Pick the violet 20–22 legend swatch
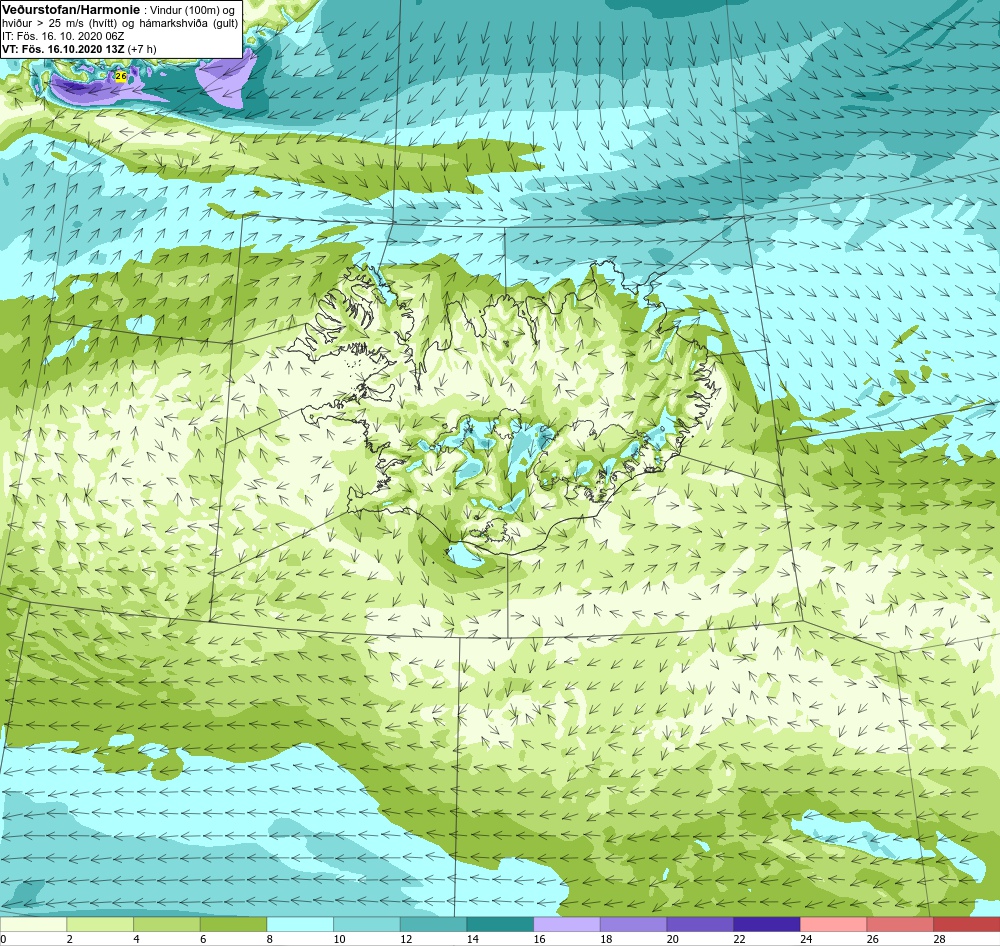The image size is (1000, 946). coord(700,924)
